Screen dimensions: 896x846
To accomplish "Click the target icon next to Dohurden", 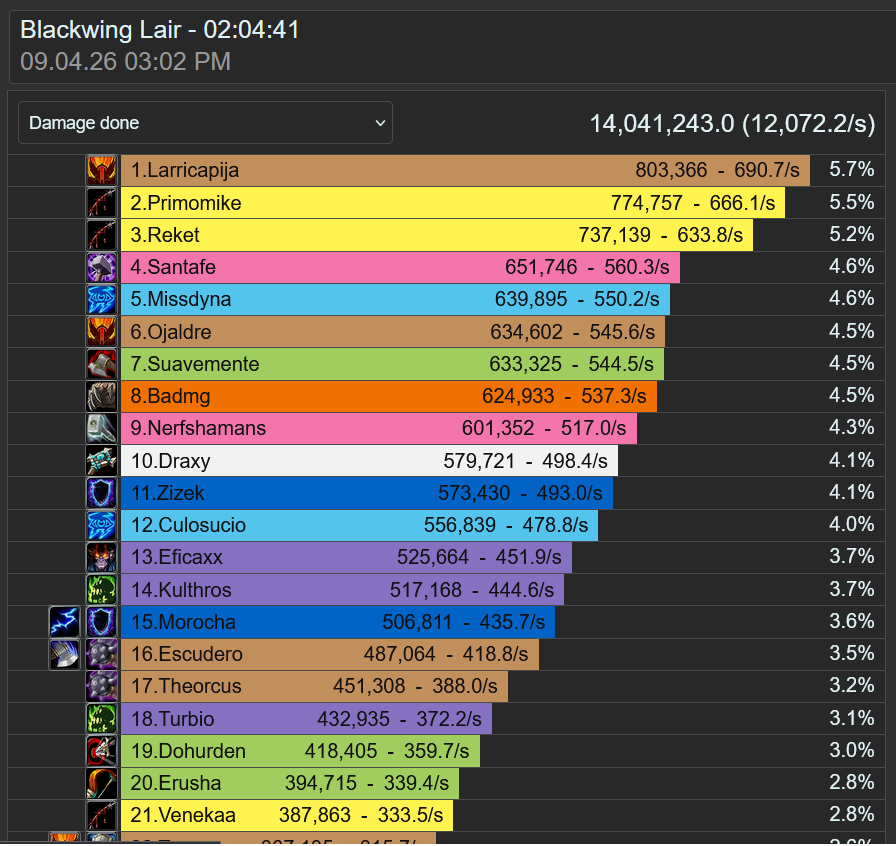I will tap(102, 751).
